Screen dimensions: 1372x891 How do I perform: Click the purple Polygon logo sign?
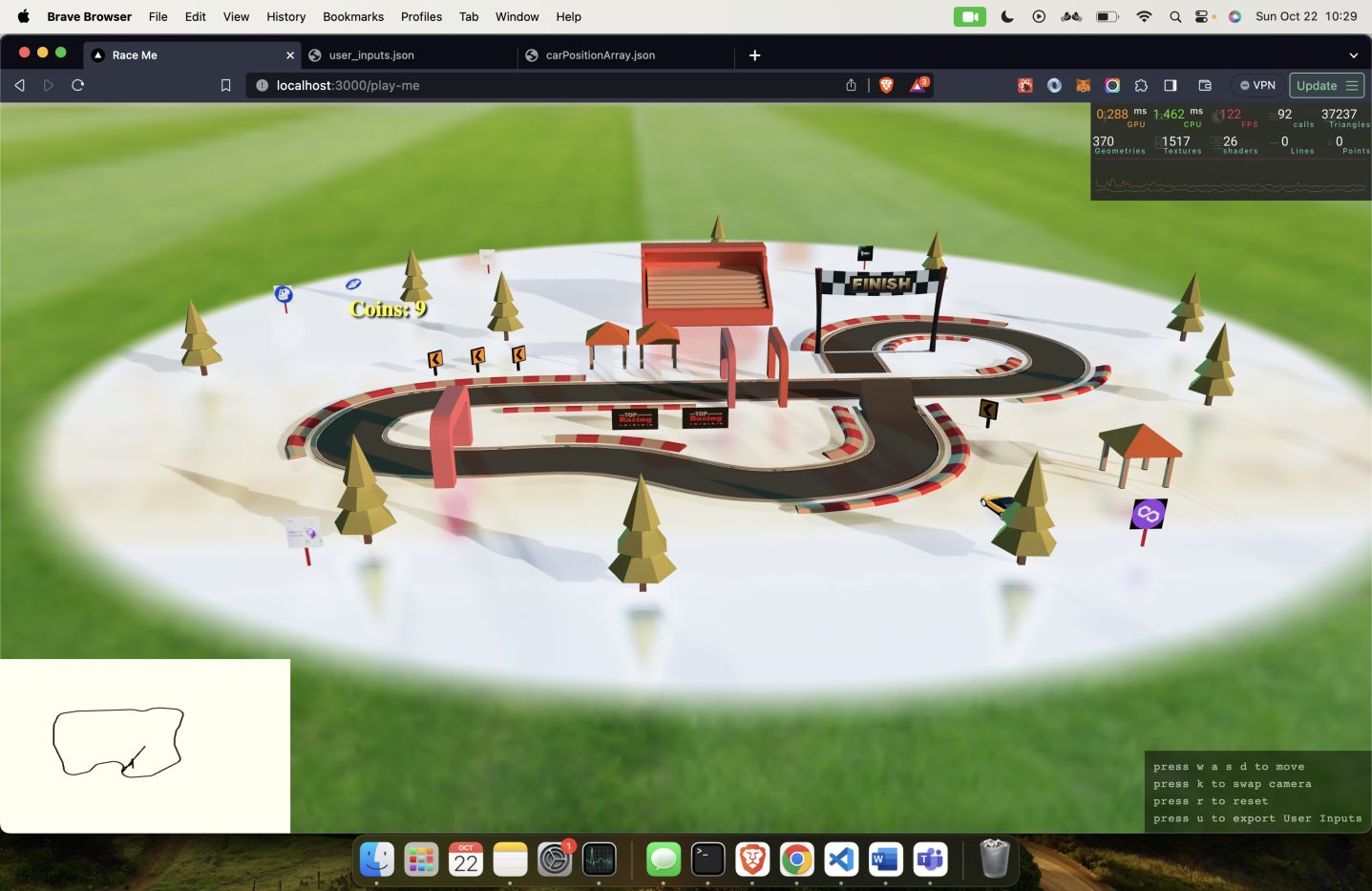click(x=1149, y=515)
